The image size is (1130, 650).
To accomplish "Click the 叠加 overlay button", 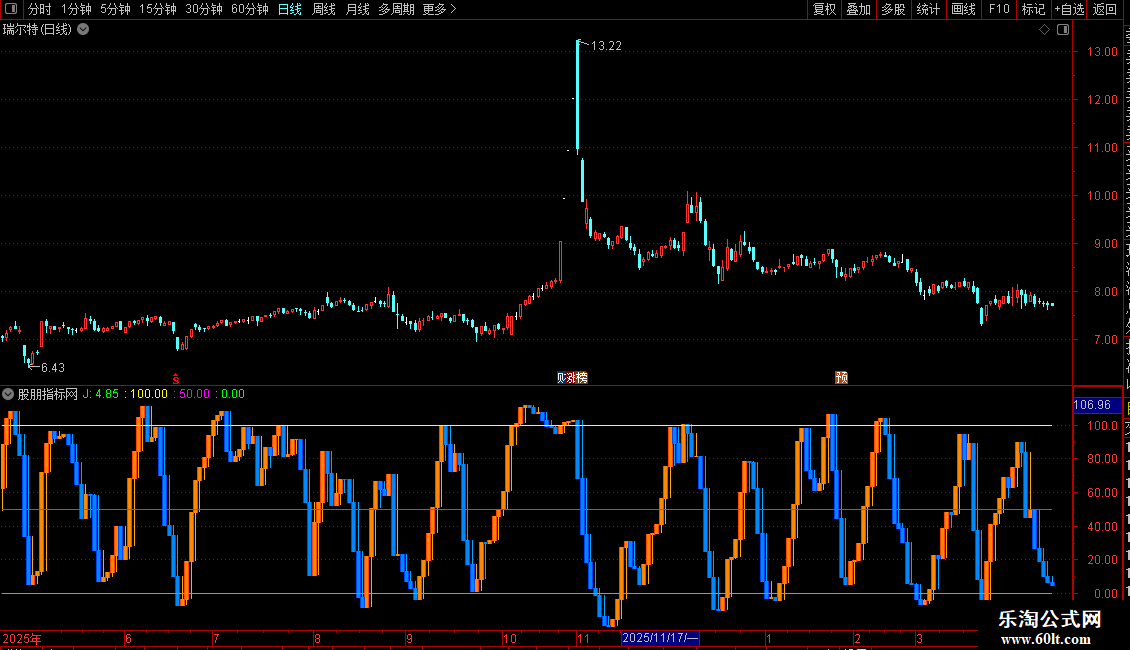I will (858, 9).
